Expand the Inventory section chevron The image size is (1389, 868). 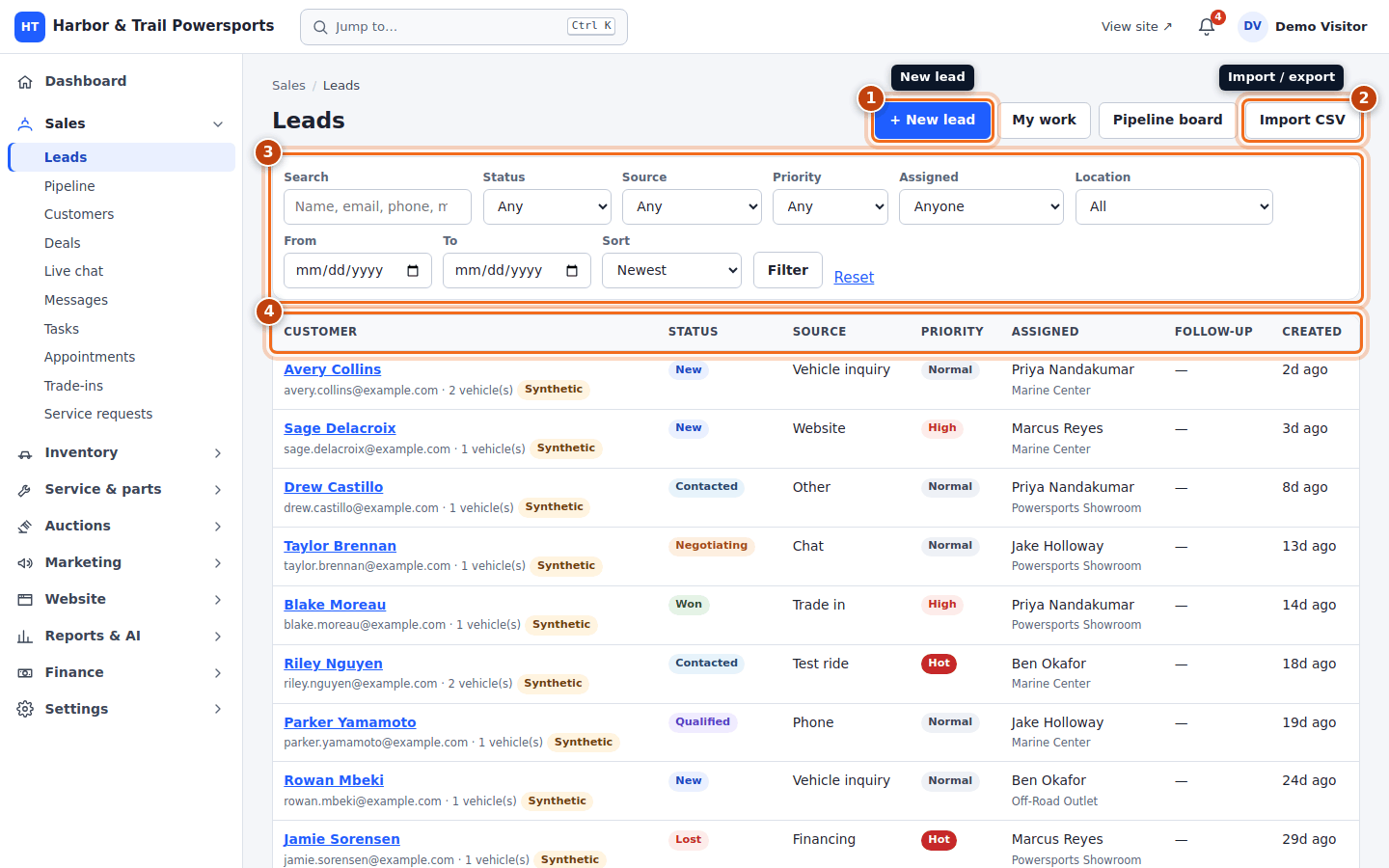[x=218, y=453]
